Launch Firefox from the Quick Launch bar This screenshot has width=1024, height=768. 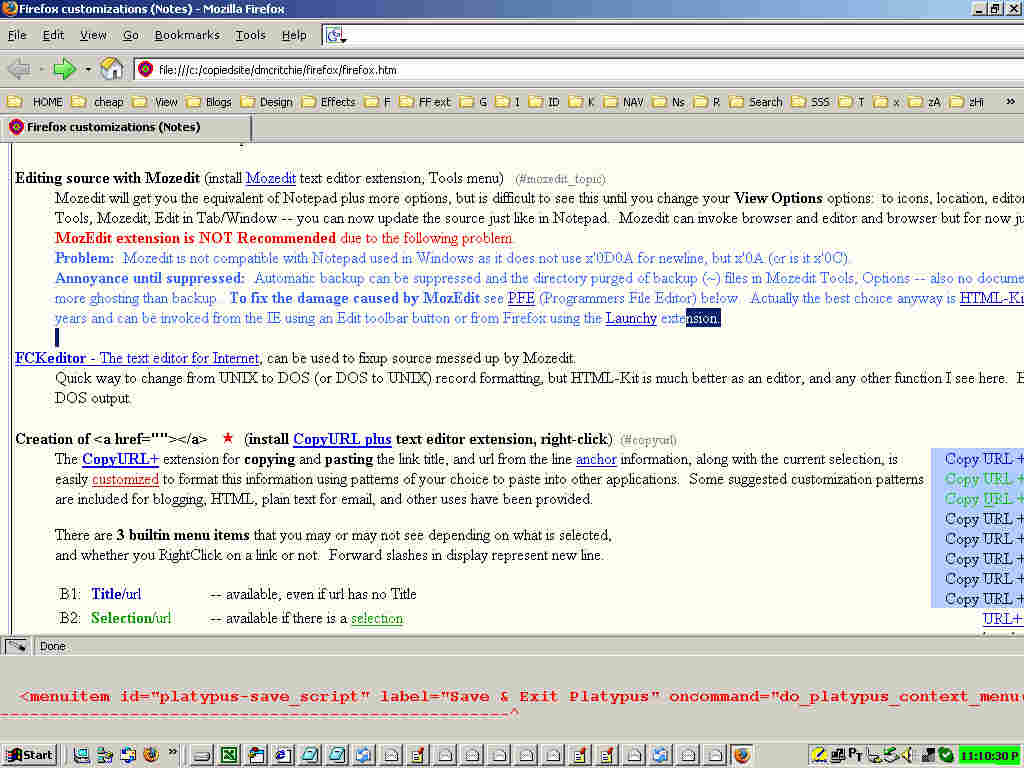tap(151, 755)
